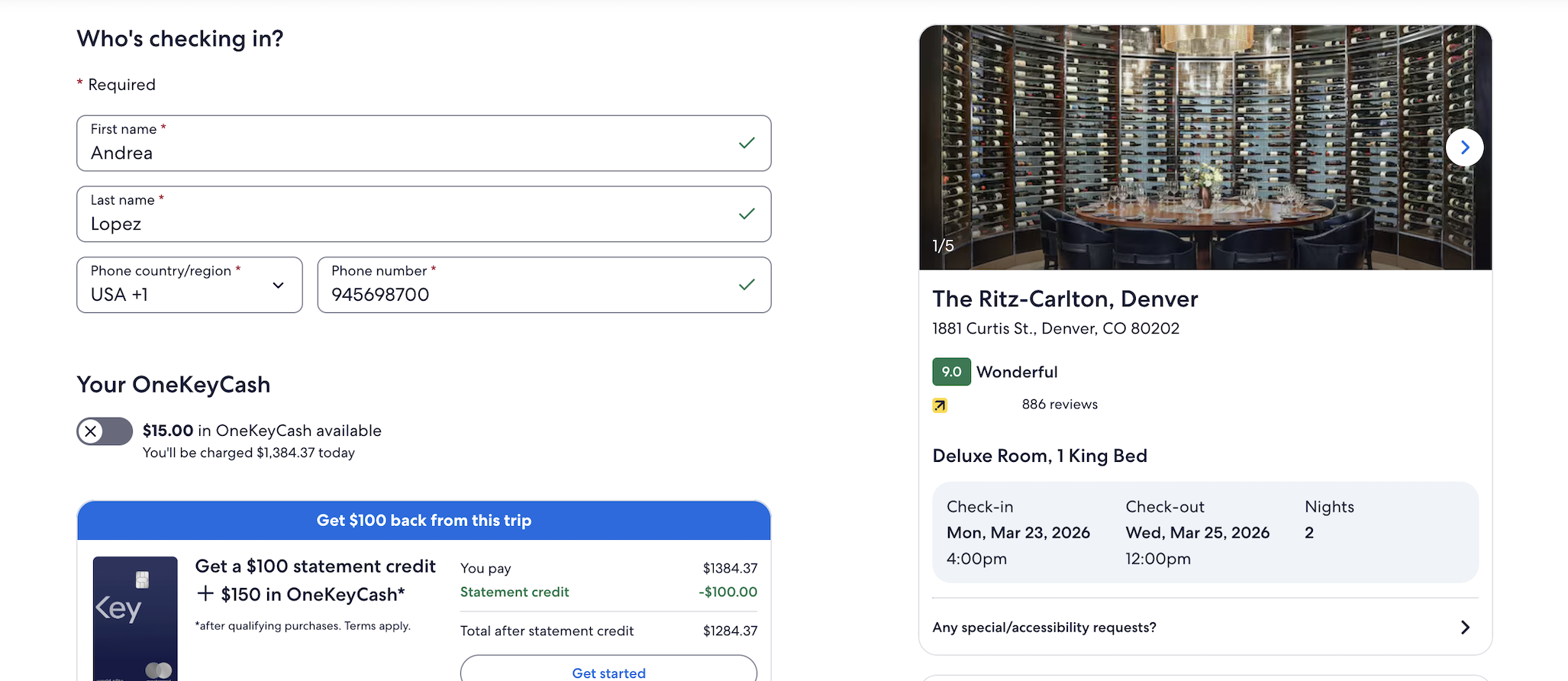
Task: Click the Last name input field
Action: [x=424, y=215]
